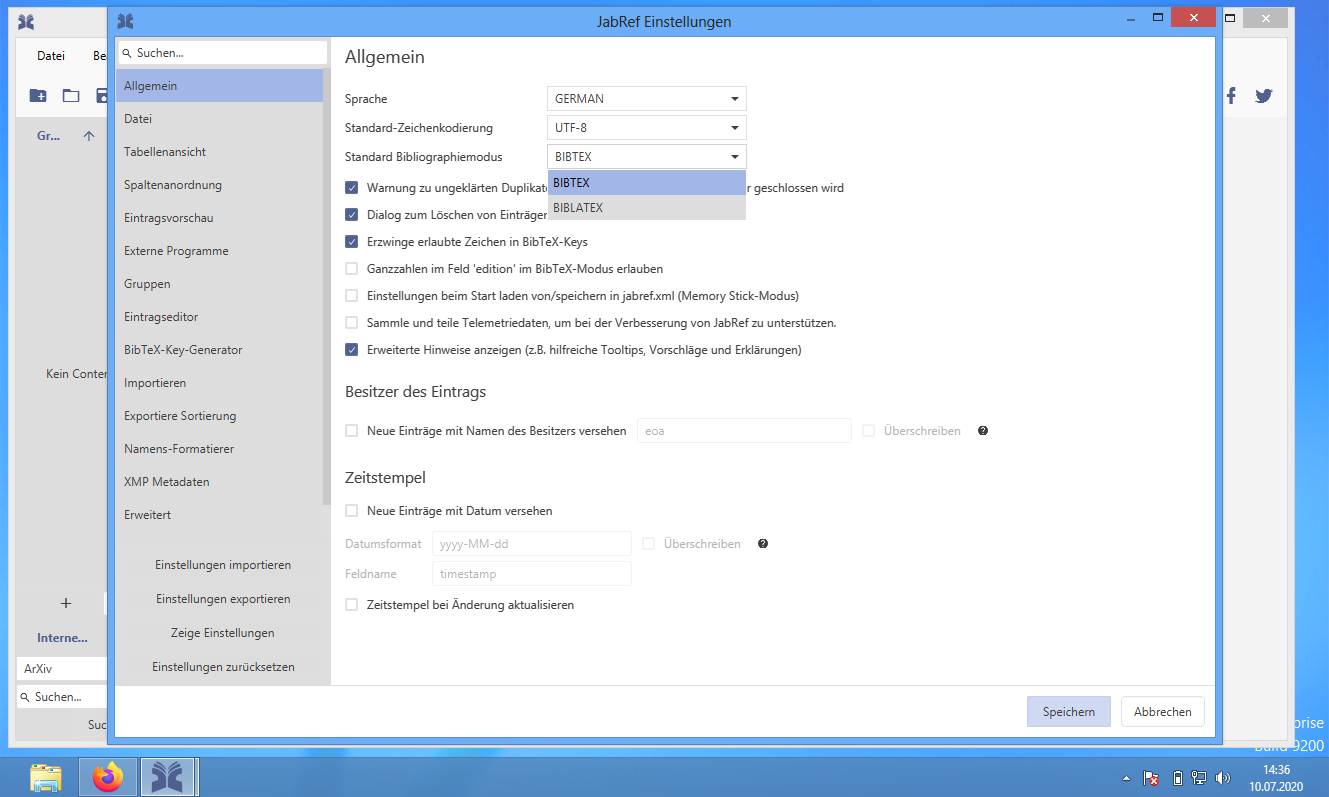Open the Sprache dropdown showing GERMAN
1329x797 pixels.
point(647,99)
